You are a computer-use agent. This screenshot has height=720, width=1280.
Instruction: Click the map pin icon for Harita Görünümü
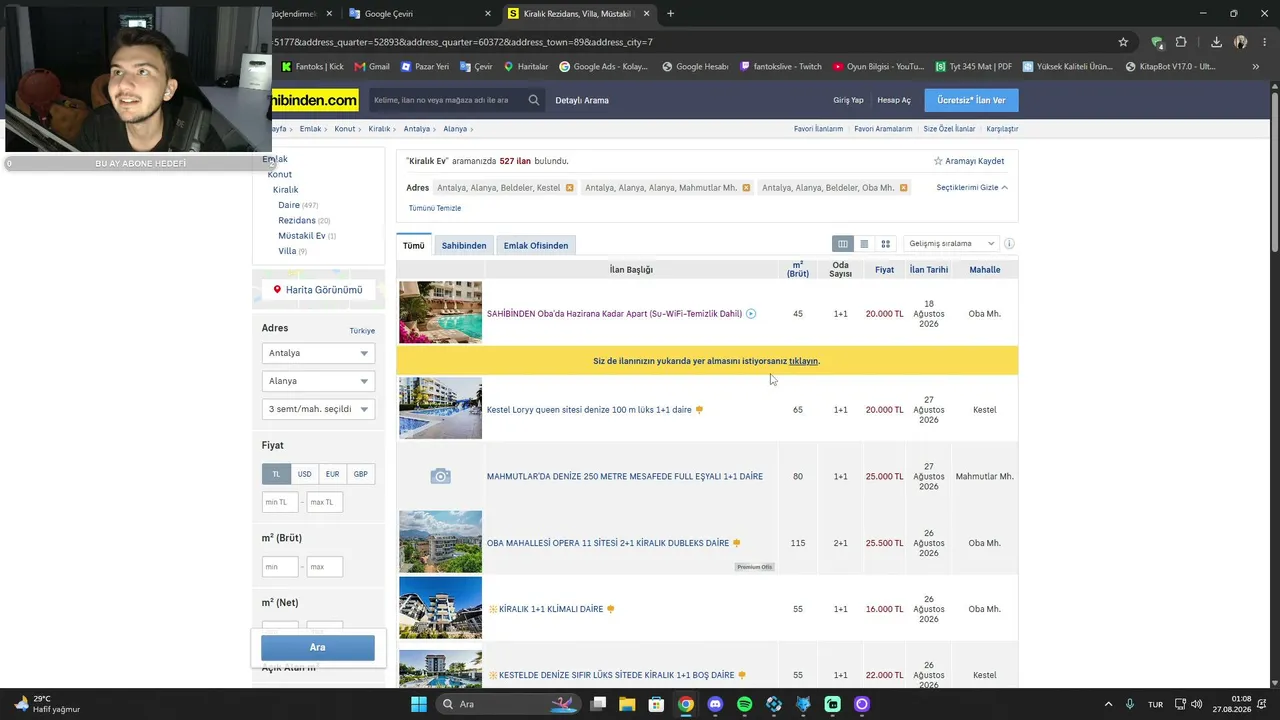point(277,290)
